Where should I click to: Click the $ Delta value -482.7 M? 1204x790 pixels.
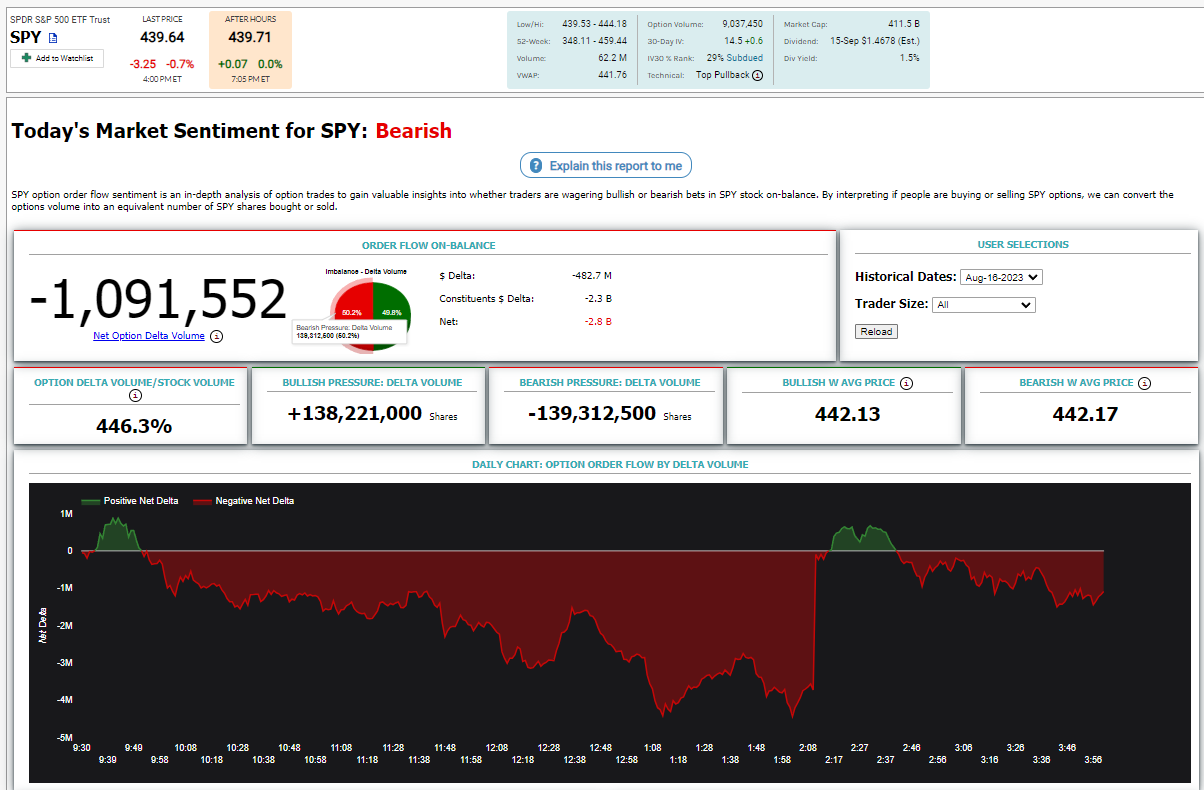592,275
